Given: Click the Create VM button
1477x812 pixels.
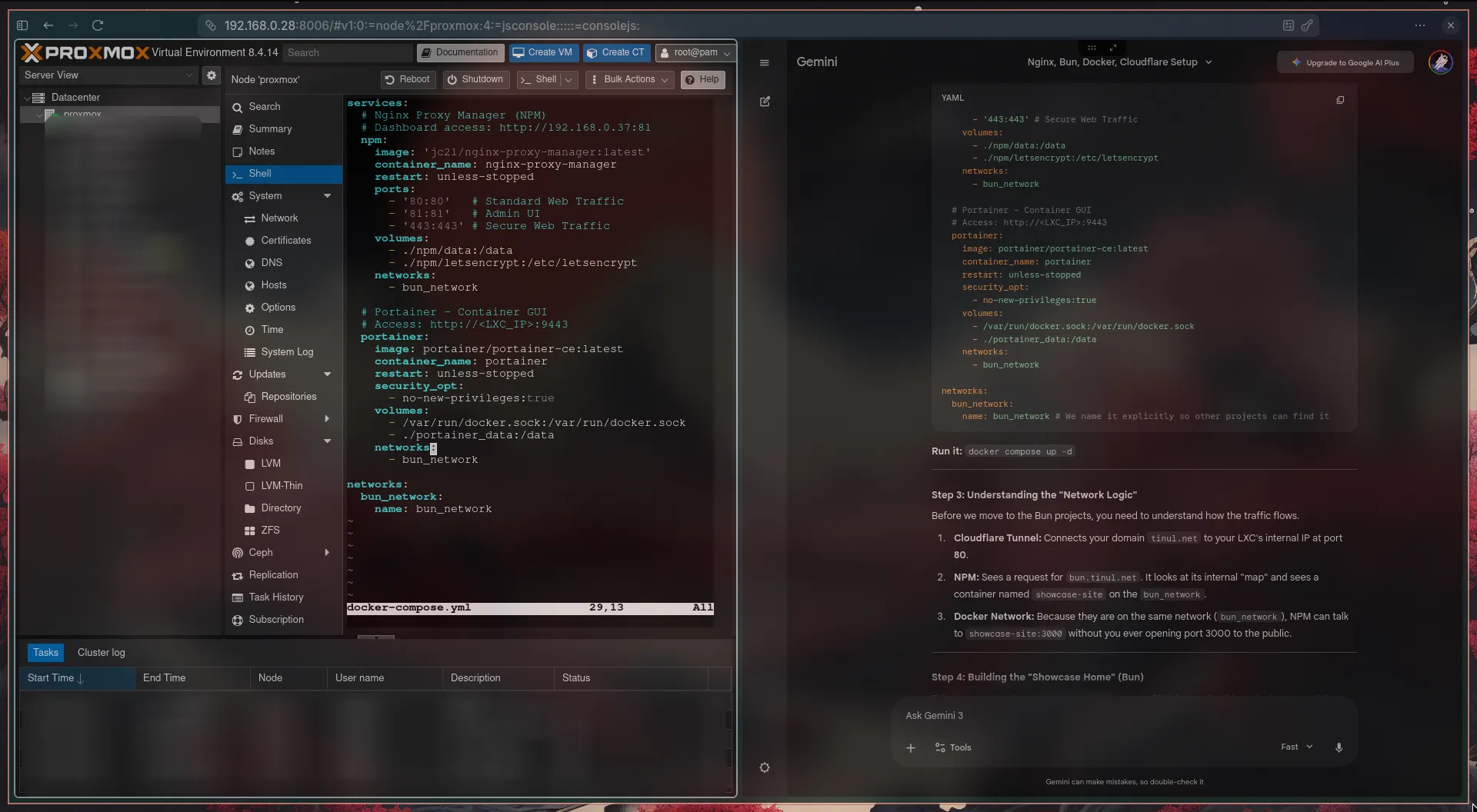Looking at the screenshot, I should [543, 53].
